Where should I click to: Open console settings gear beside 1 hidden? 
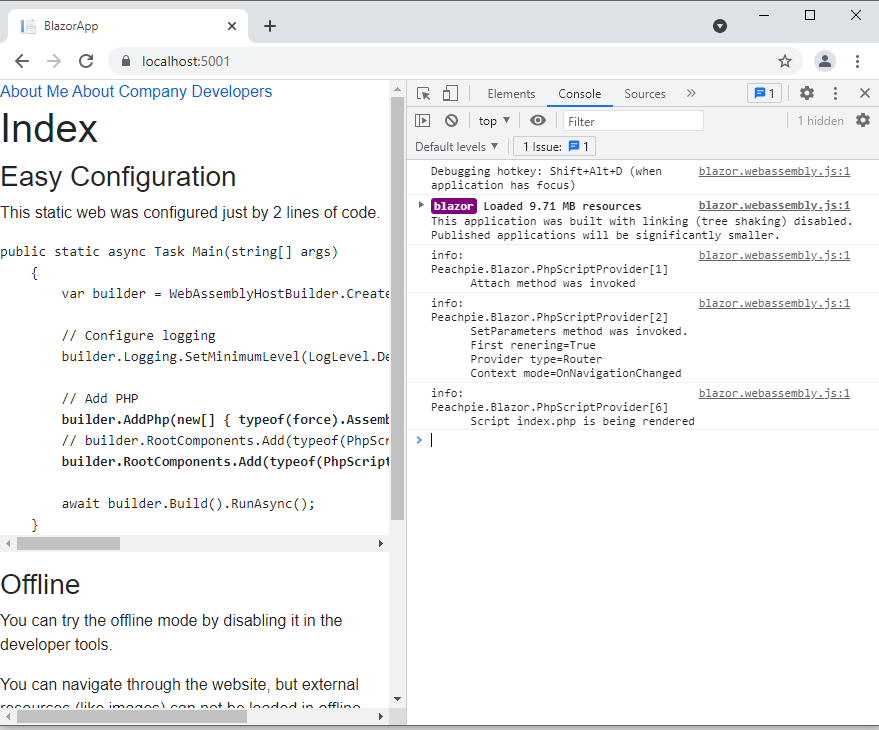tap(863, 120)
